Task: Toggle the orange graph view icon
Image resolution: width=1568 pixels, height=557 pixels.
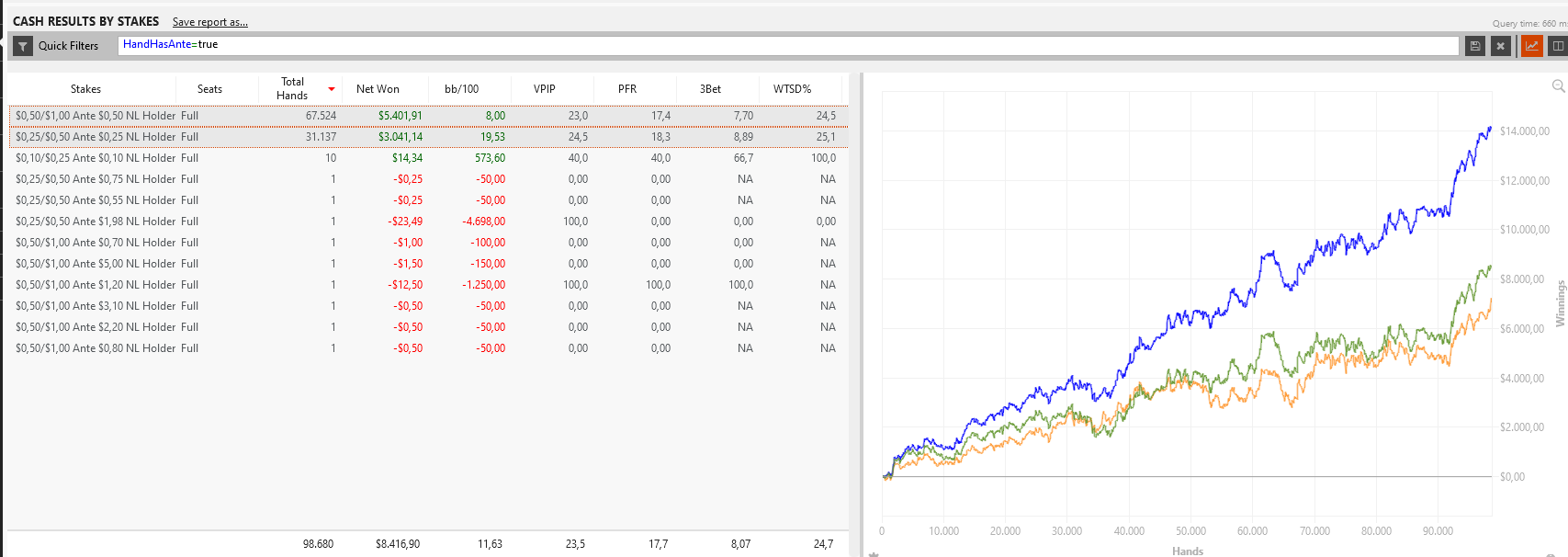Action: pos(1531,46)
